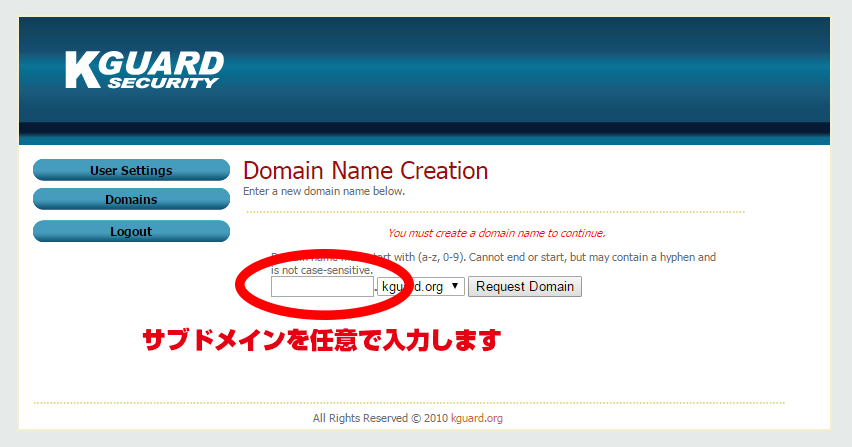Click the dotted line above the footer

408,403
